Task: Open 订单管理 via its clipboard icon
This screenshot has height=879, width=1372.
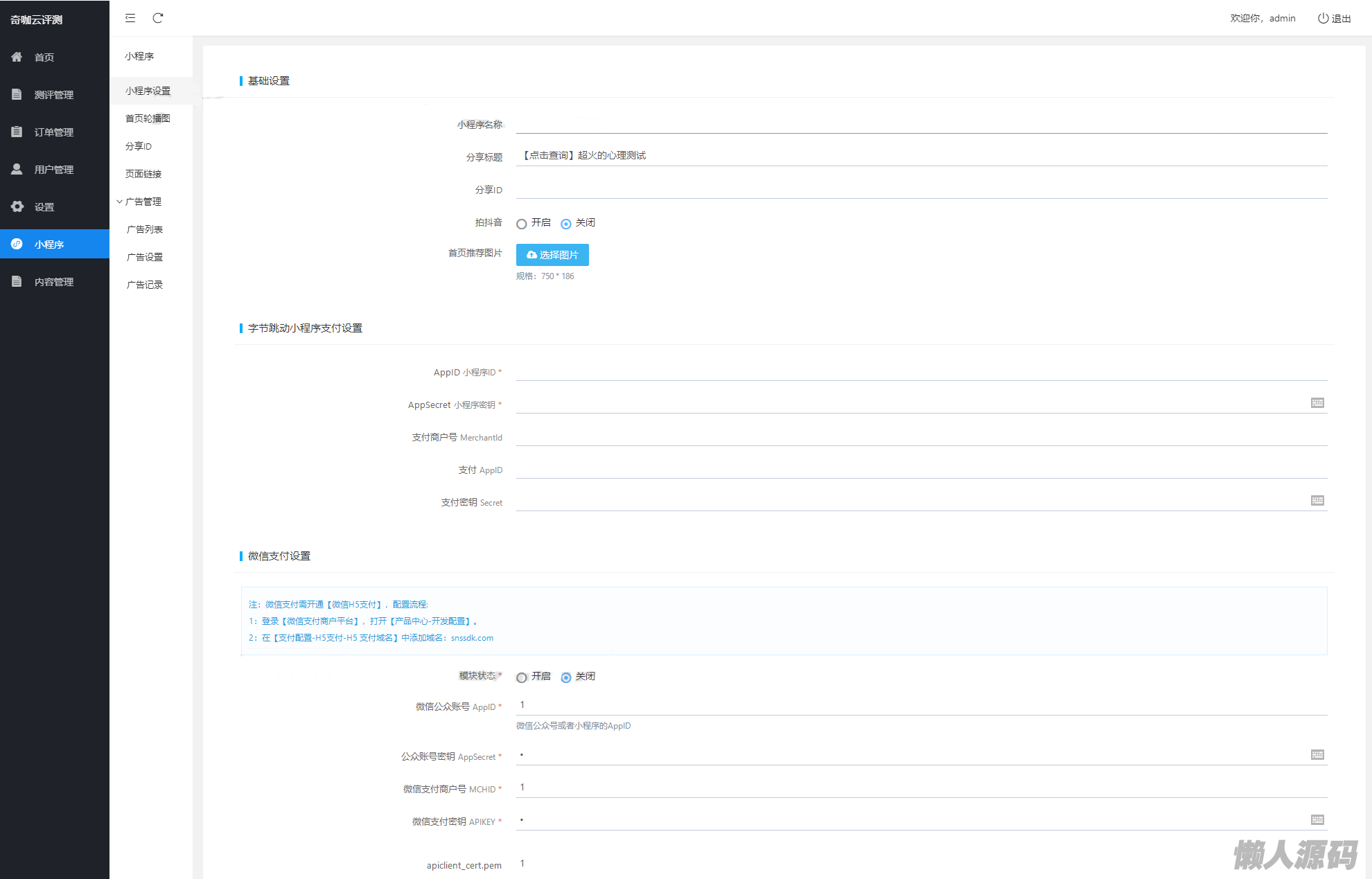Action: pos(17,132)
